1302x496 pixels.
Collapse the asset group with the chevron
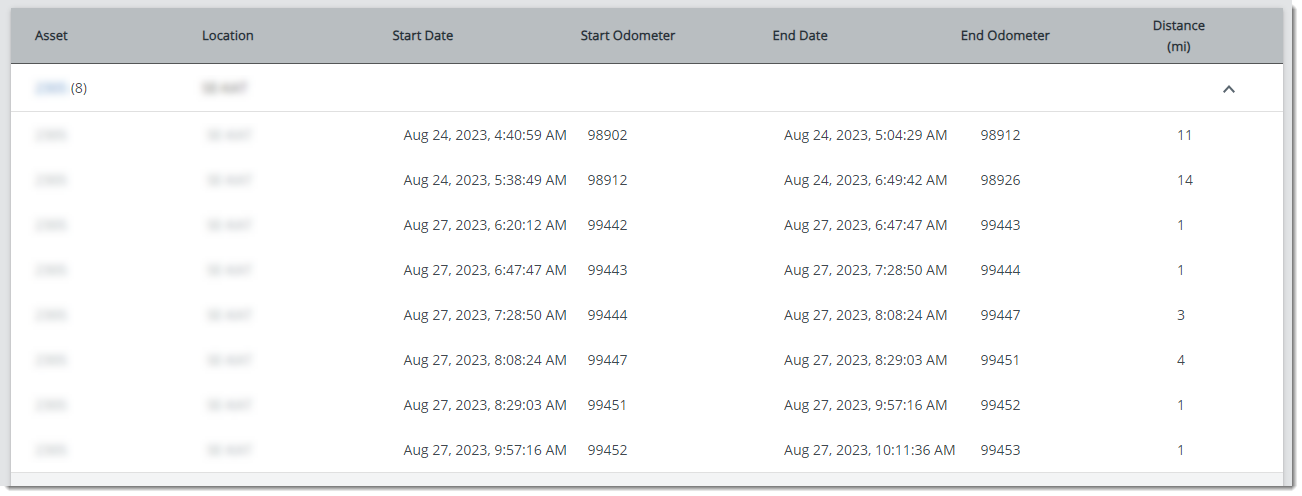tap(1229, 89)
